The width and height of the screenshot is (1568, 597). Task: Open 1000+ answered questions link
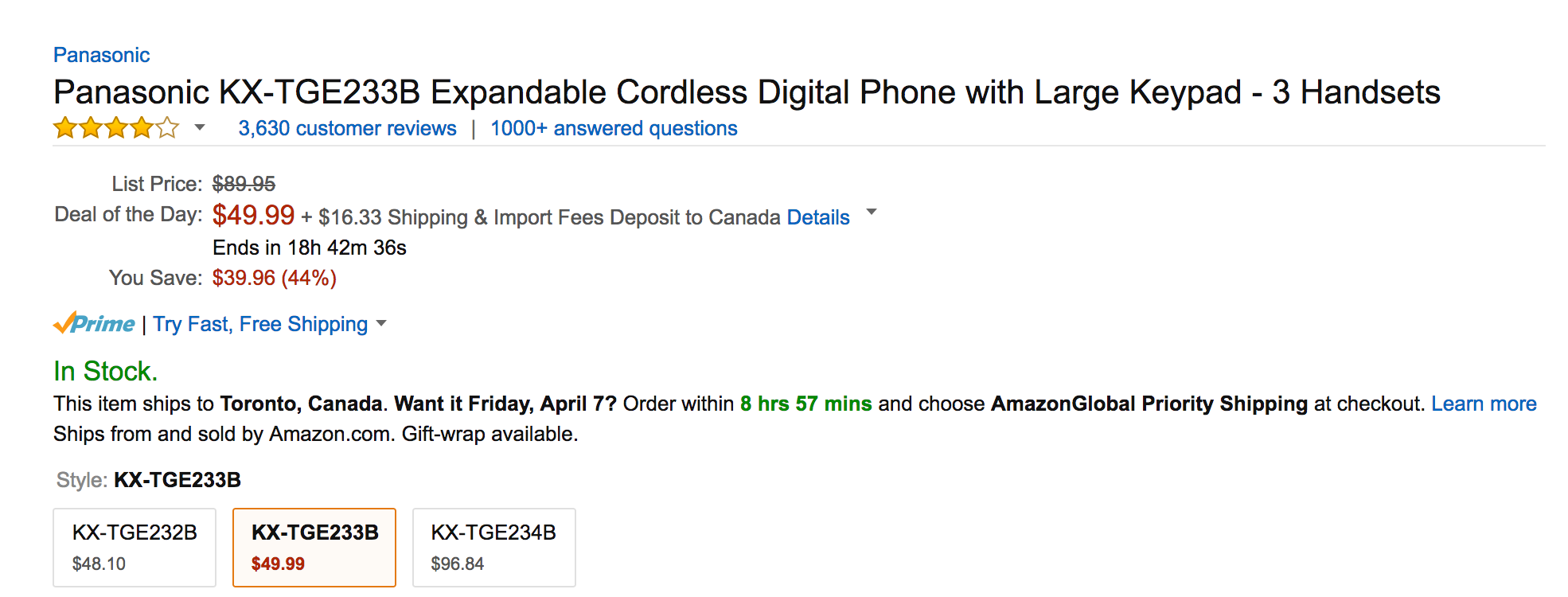pos(614,128)
